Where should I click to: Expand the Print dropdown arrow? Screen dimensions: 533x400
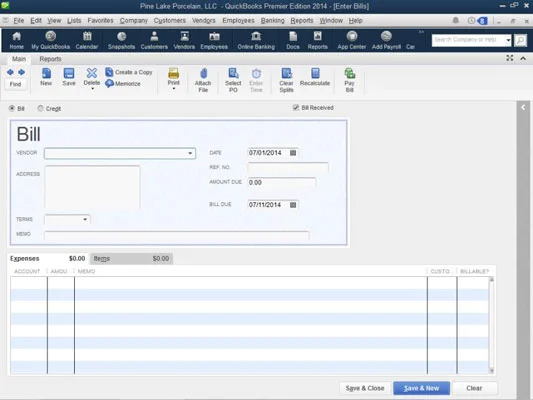[174, 89]
